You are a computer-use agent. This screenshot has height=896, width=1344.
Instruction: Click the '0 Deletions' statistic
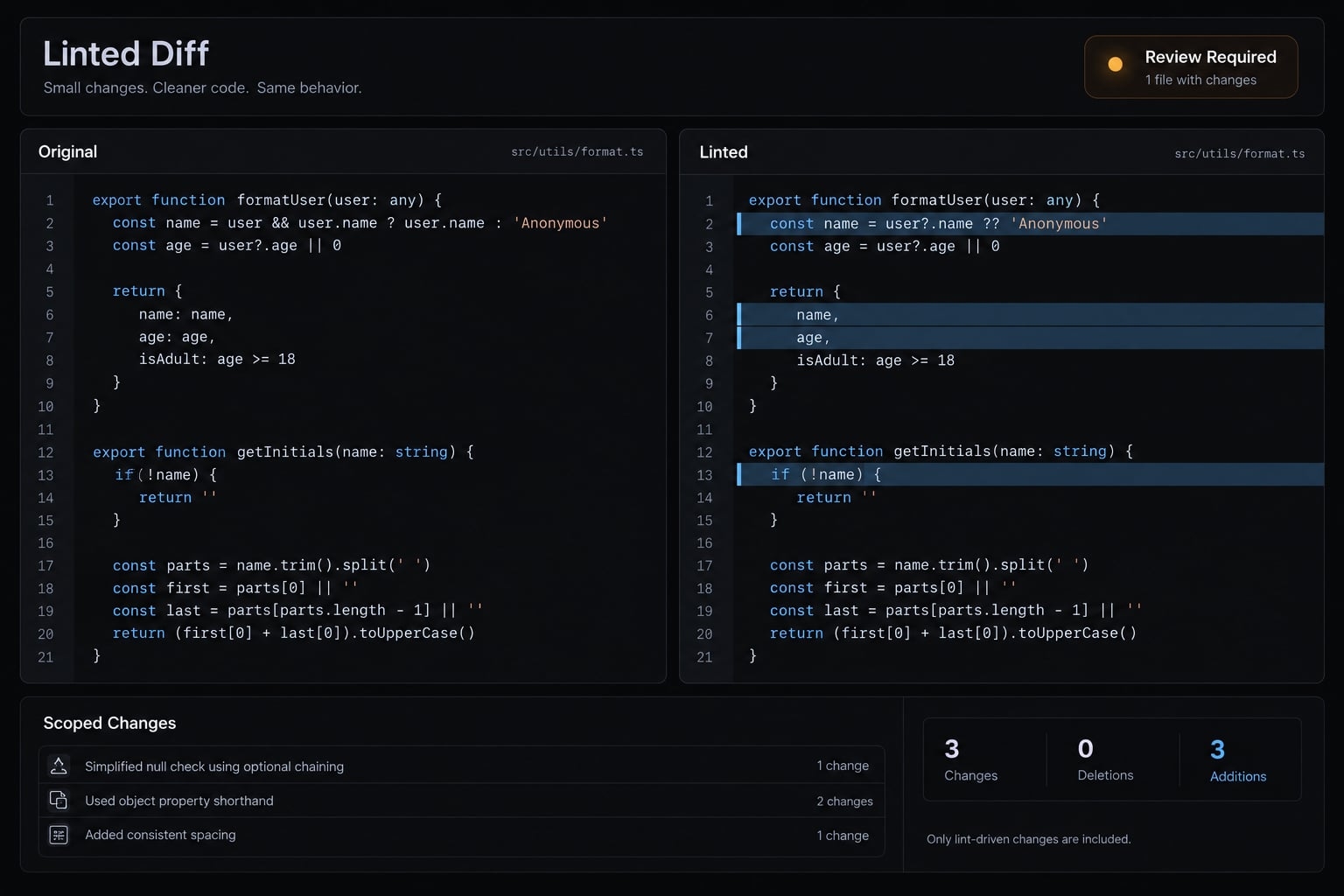pos(1105,759)
